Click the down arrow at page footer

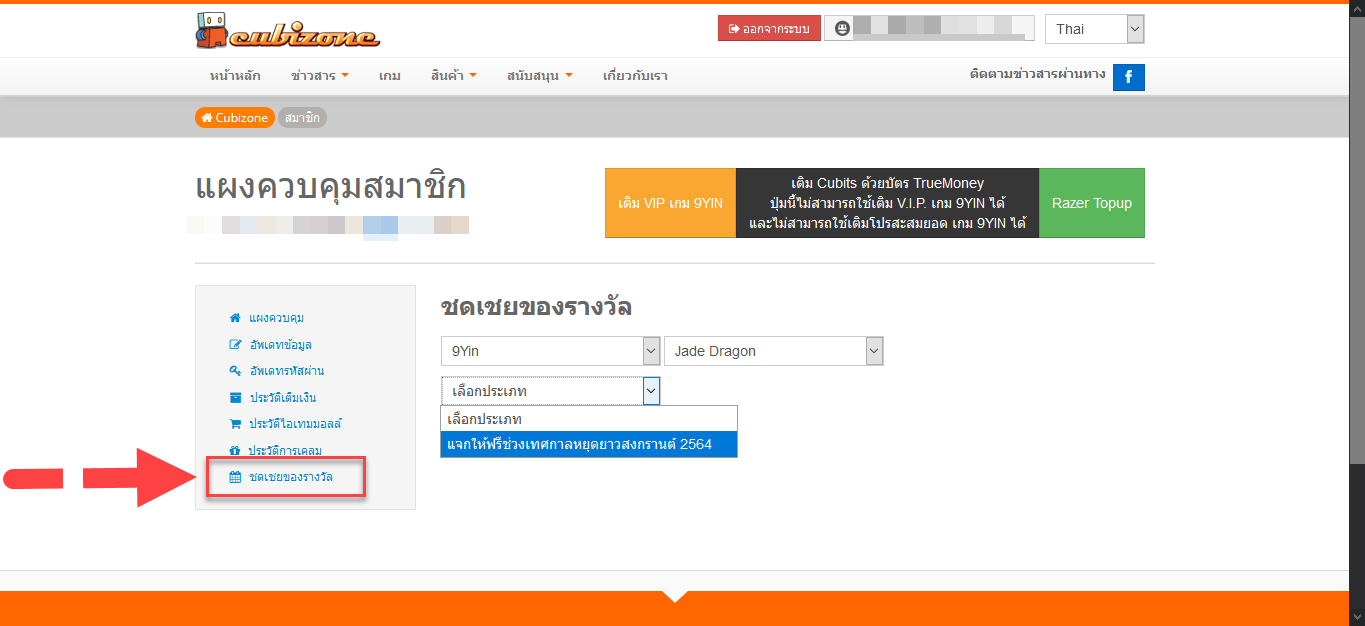click(675, 597)
